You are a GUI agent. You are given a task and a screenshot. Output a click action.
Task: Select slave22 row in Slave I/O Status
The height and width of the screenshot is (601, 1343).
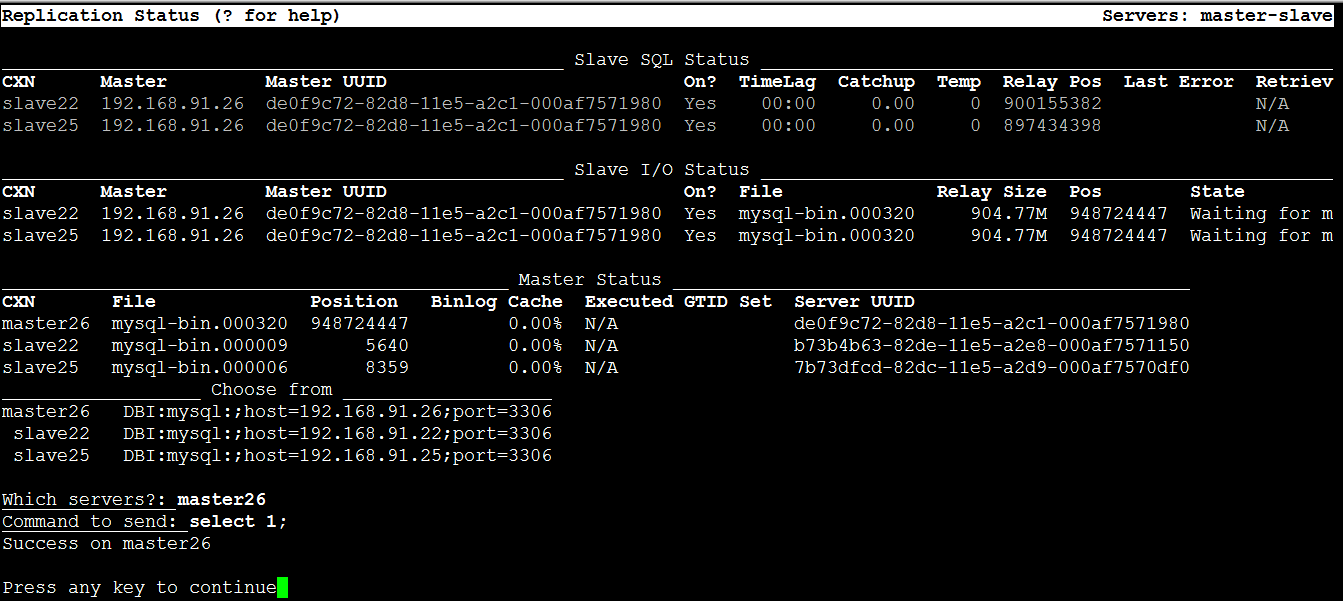point(667,214)
